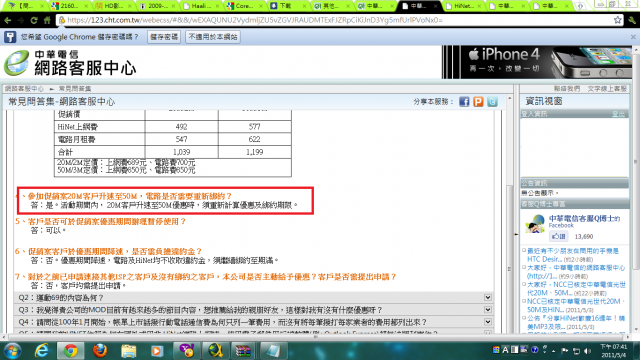Click the HiNet上網費 table row label
This screenshot has width=640, height=360.
click(78, 127)
